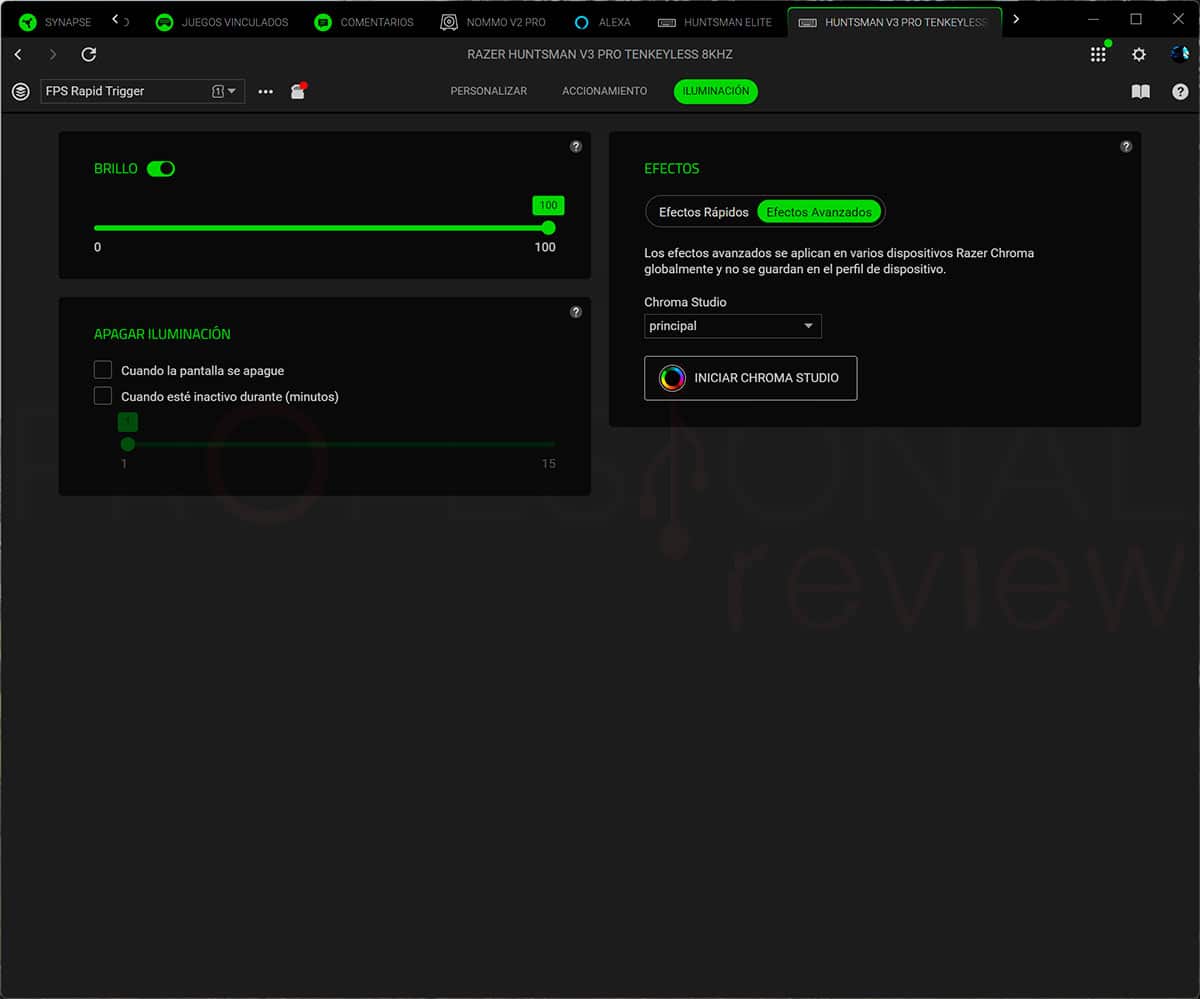Open the FPS Rapid Trigger profile dropdown

tap(142, 91)
